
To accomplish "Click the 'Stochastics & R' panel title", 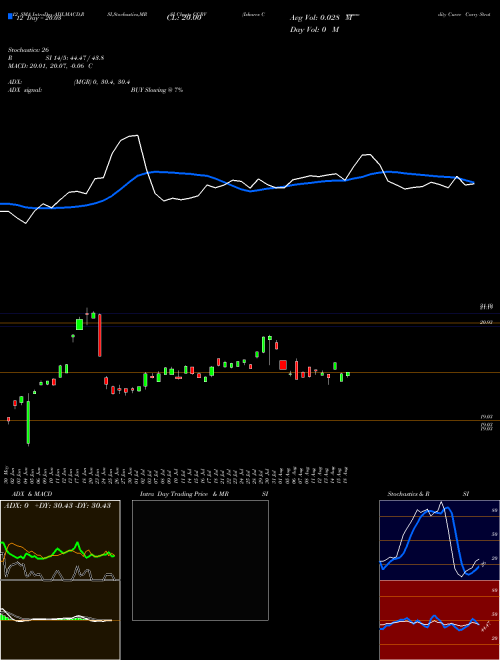I will 408,494.
